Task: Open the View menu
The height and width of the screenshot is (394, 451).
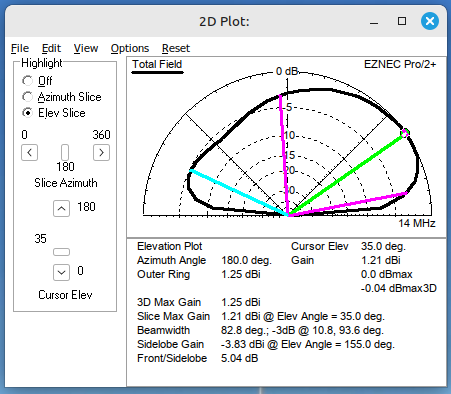Action: (x=86, y=48)
